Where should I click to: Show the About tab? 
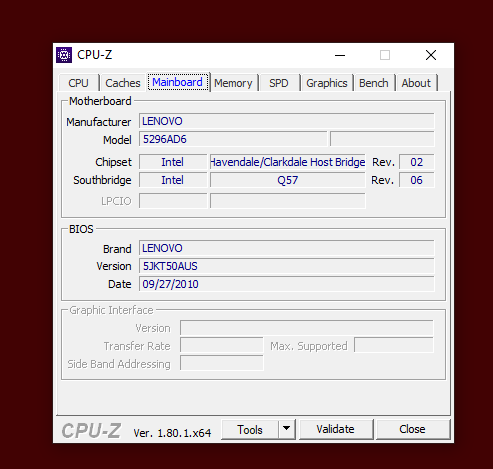pyautogui.click(x=416, y=83)
